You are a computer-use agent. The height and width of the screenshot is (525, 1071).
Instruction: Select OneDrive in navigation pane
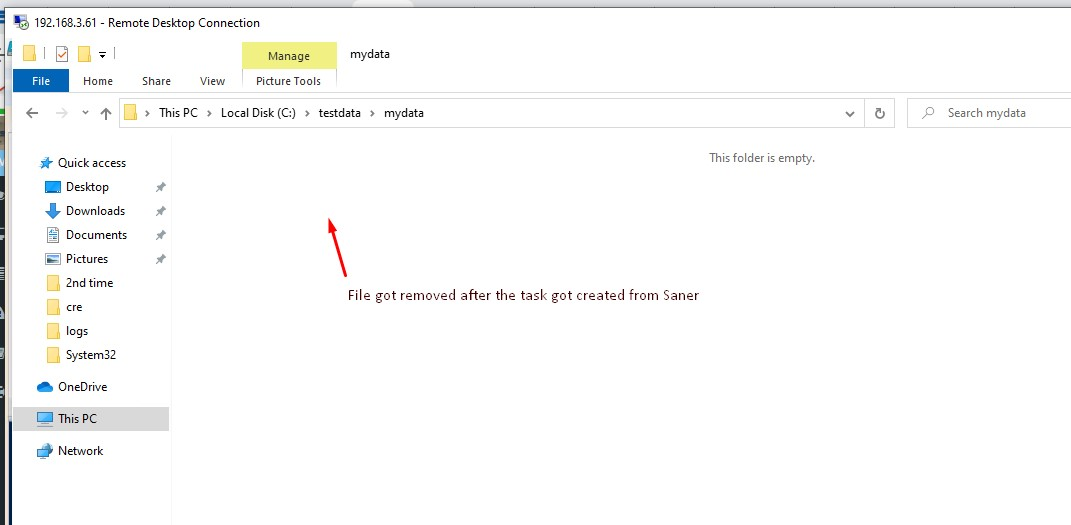(82, 386)
